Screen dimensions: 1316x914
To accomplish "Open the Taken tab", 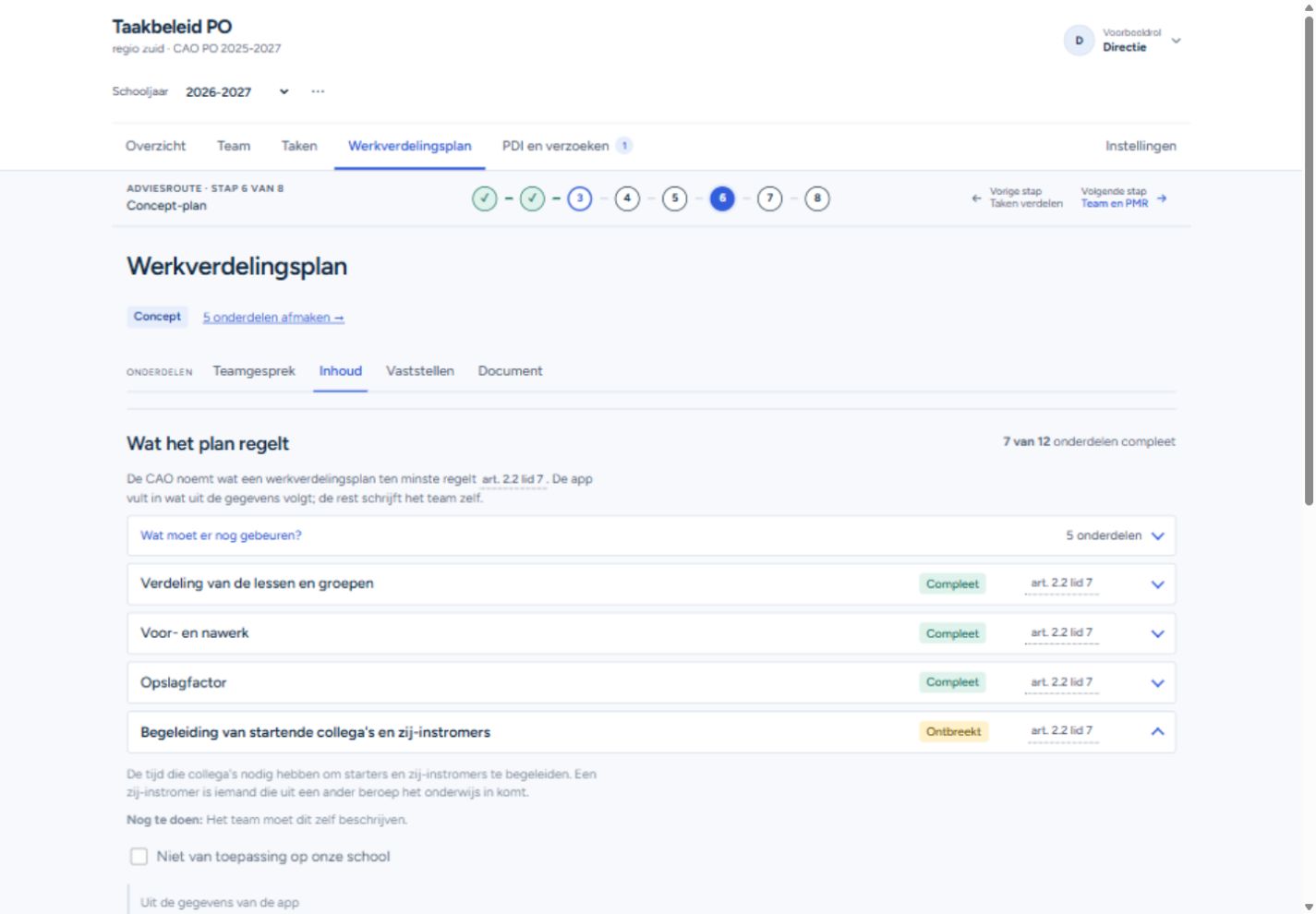I will (x=299, y=146).
